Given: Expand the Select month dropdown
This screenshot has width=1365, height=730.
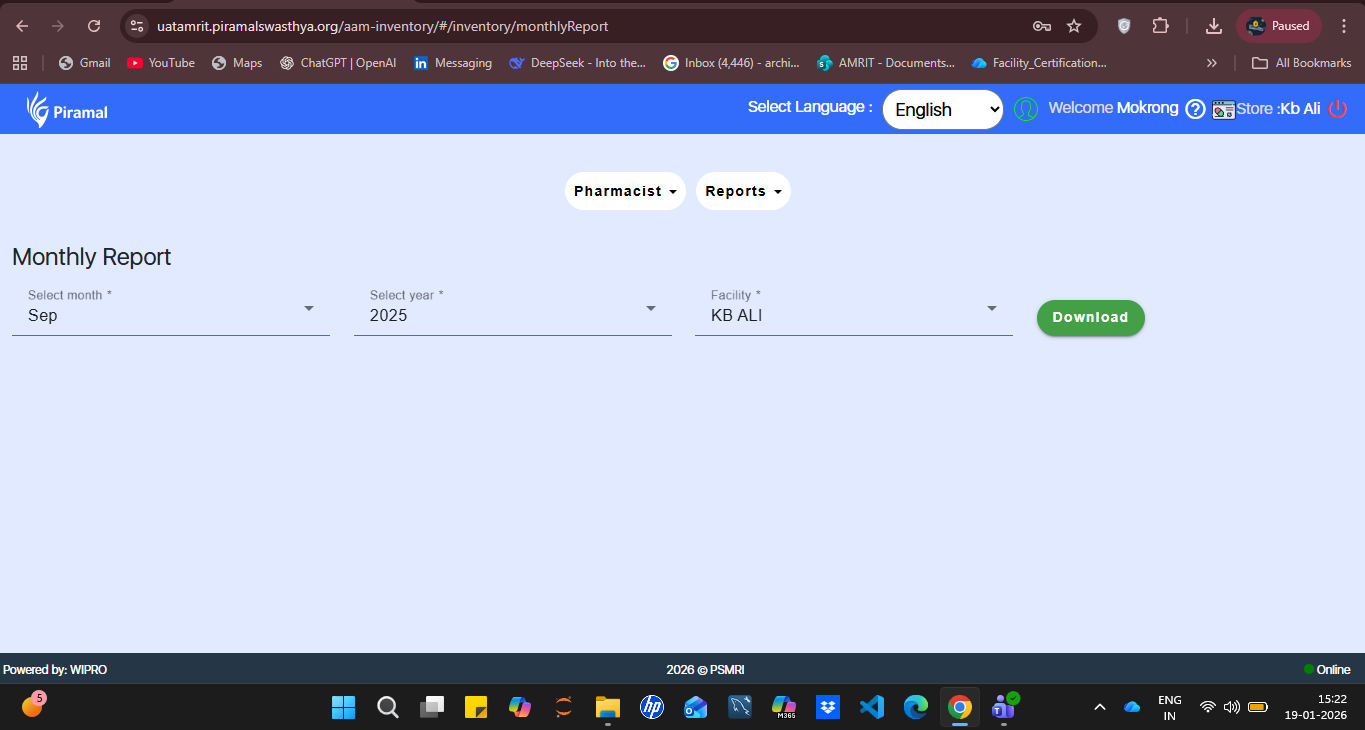Looking at the screenshot, I should (x=170, y=309).
